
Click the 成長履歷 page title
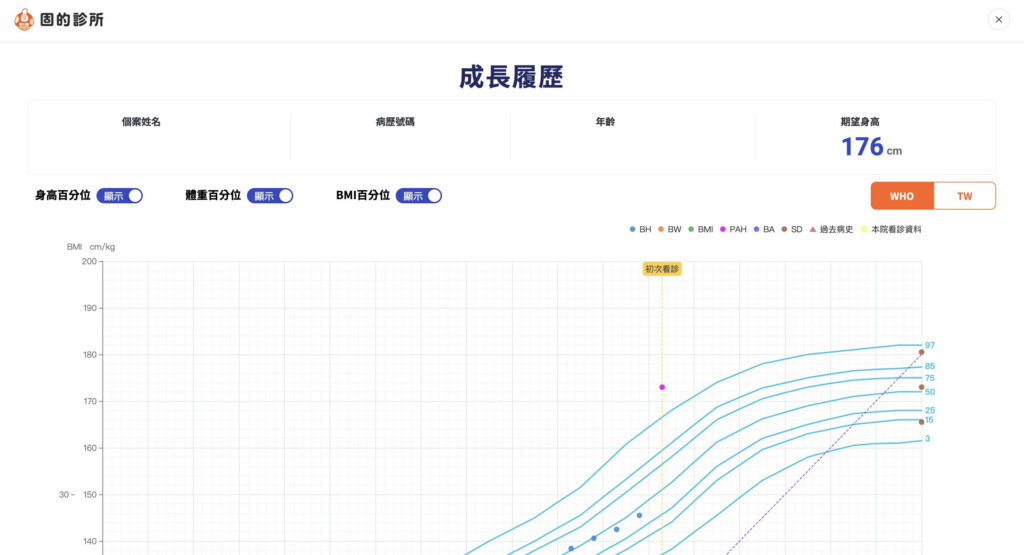[x=511, y=77]
